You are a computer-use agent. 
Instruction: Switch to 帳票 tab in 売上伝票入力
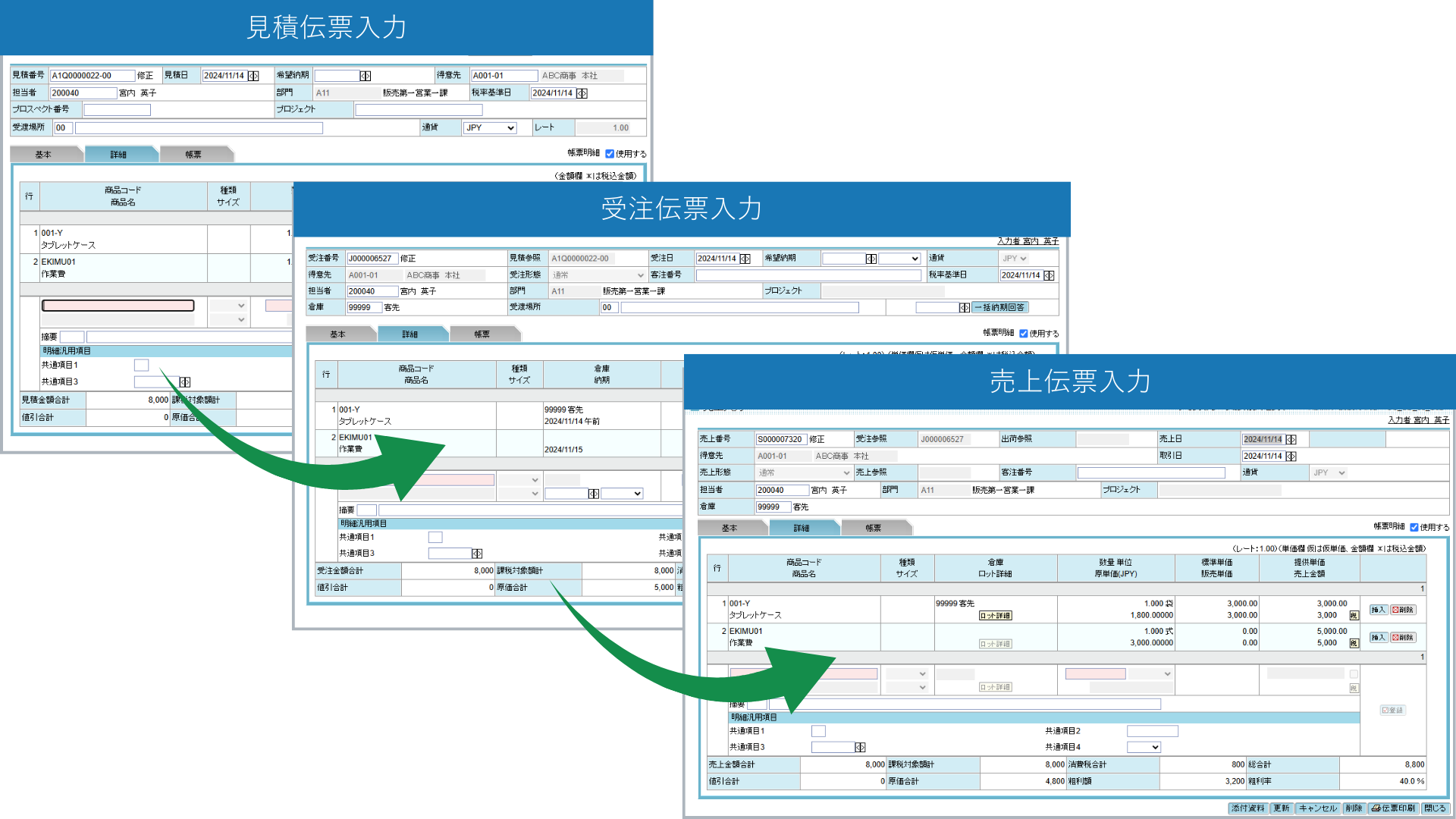point(873,529)
